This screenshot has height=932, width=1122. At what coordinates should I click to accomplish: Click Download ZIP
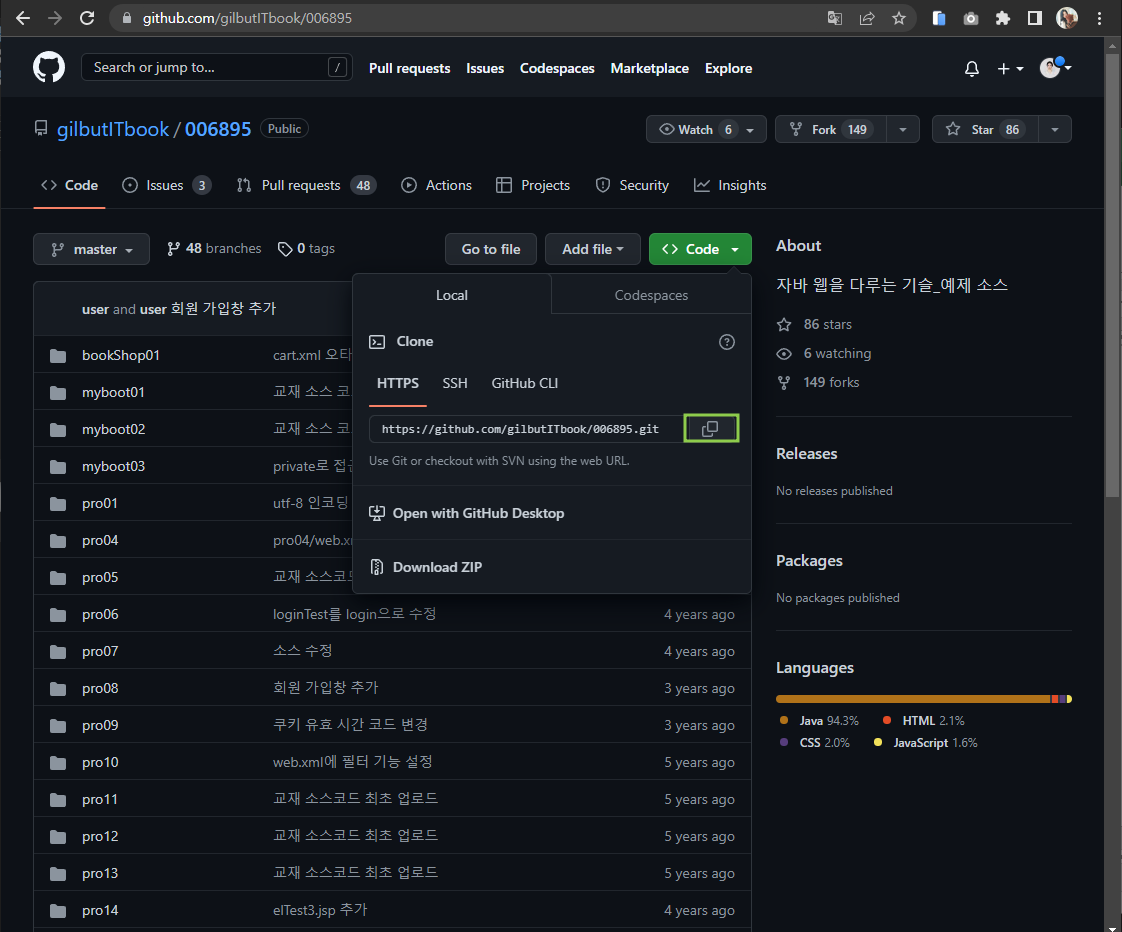[436, 567]
